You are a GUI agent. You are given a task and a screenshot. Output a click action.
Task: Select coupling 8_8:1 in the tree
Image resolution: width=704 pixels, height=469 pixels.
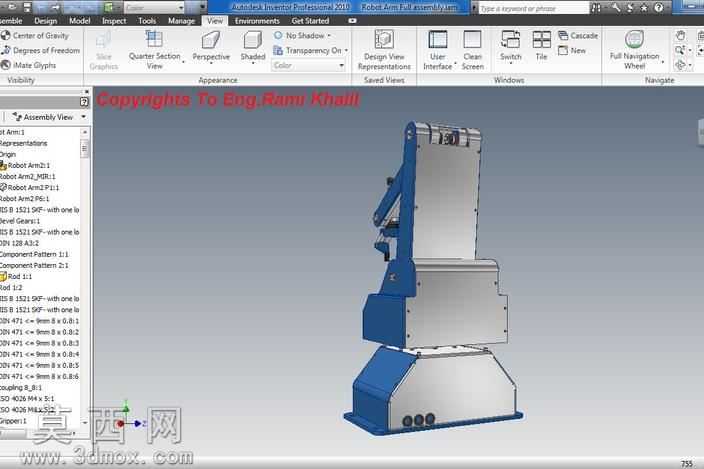pyautogui.click(x=21, y=387)
